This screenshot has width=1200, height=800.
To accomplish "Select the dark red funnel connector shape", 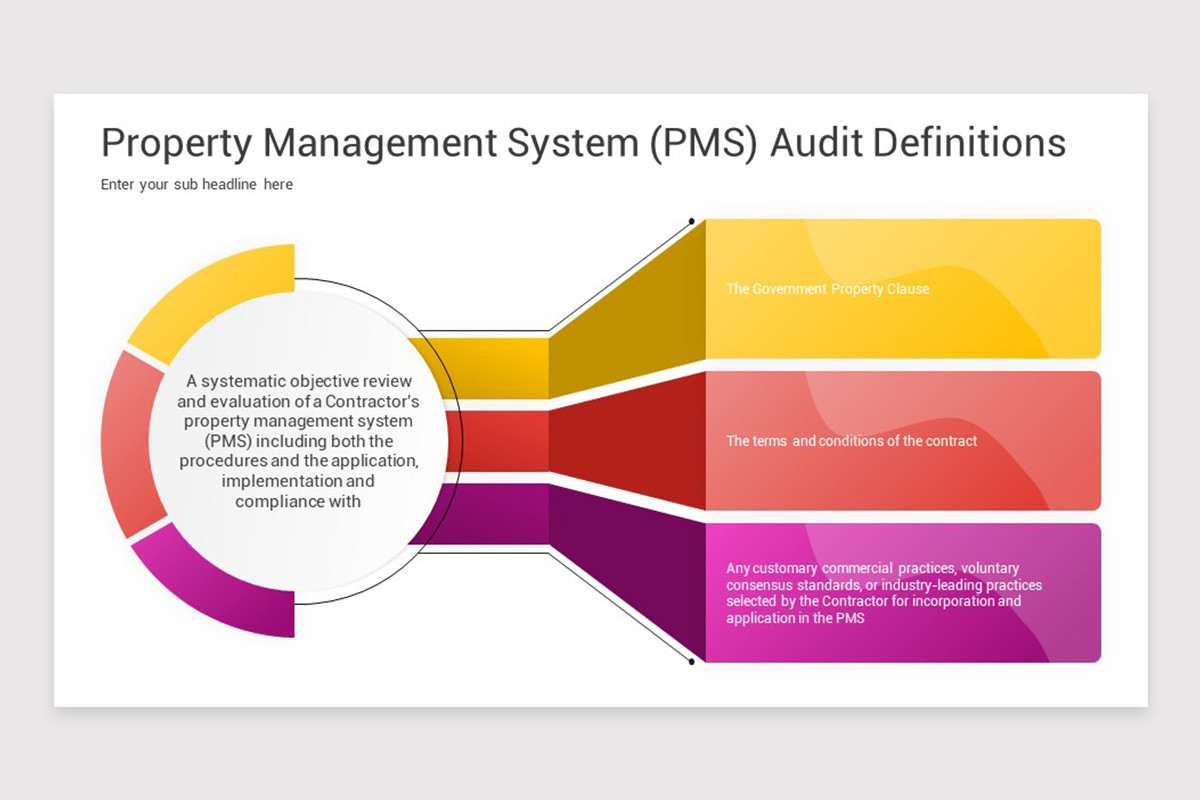I will 627,441.
